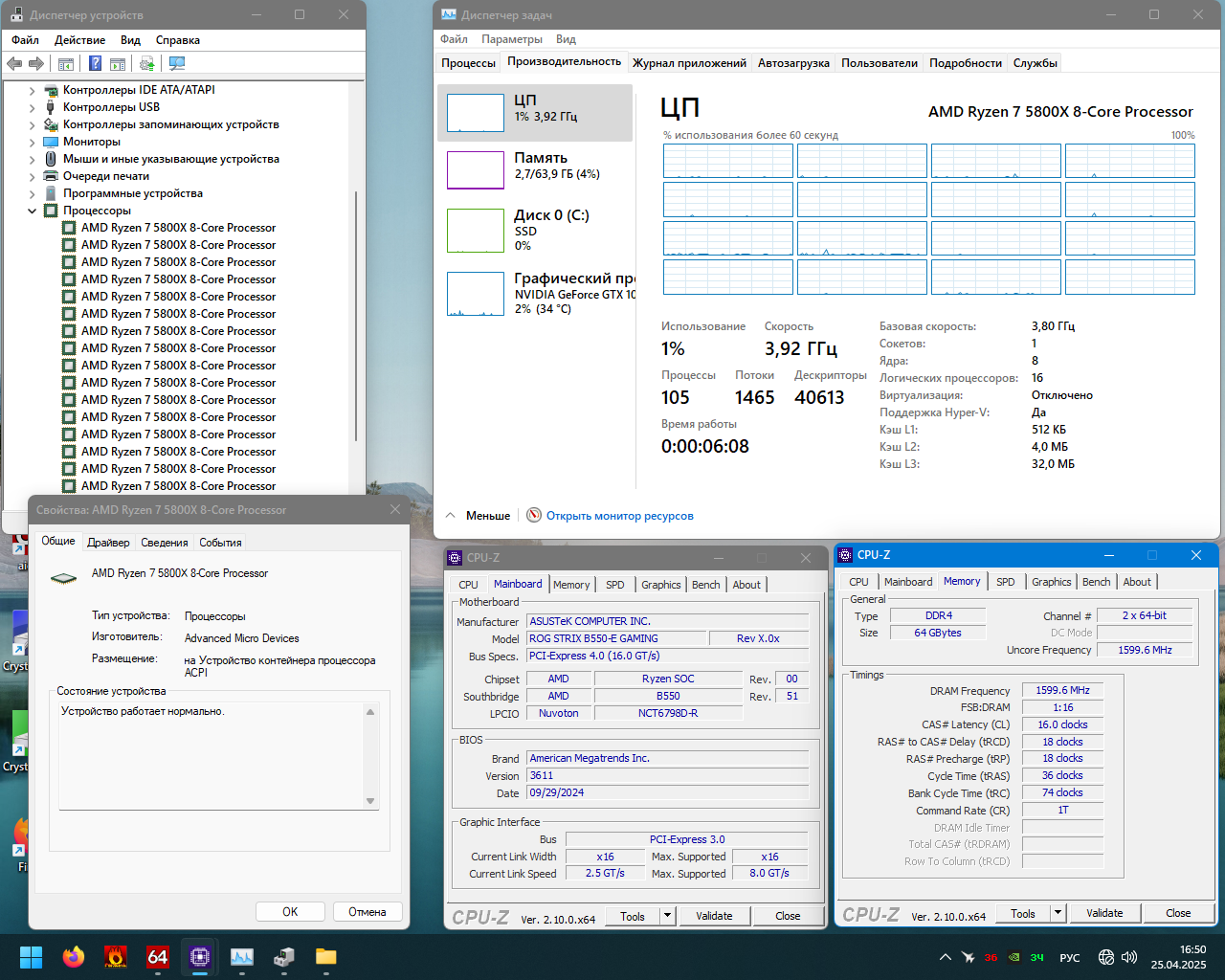Toggle the action pane icon in Device Manager toolbar
This screenshot has width=1225, height=980.
(x=118, y=63)
